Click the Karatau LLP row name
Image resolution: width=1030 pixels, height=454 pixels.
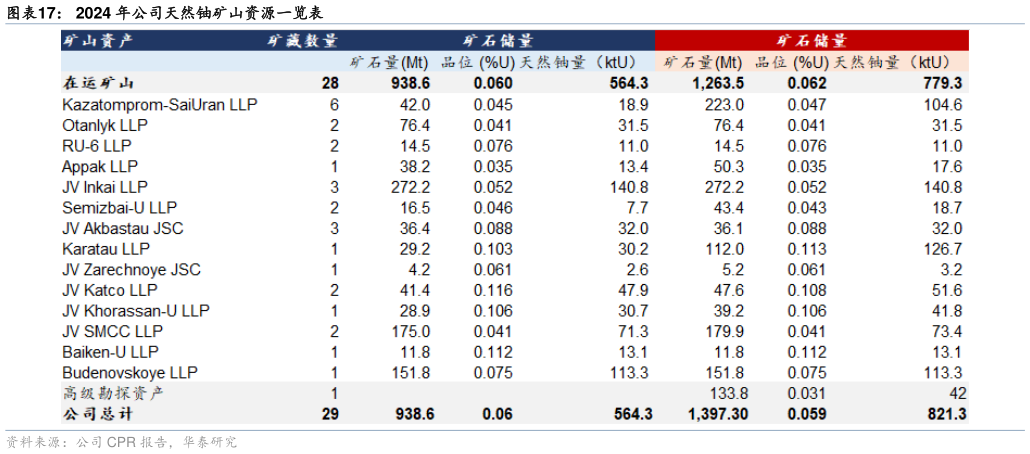106,249
